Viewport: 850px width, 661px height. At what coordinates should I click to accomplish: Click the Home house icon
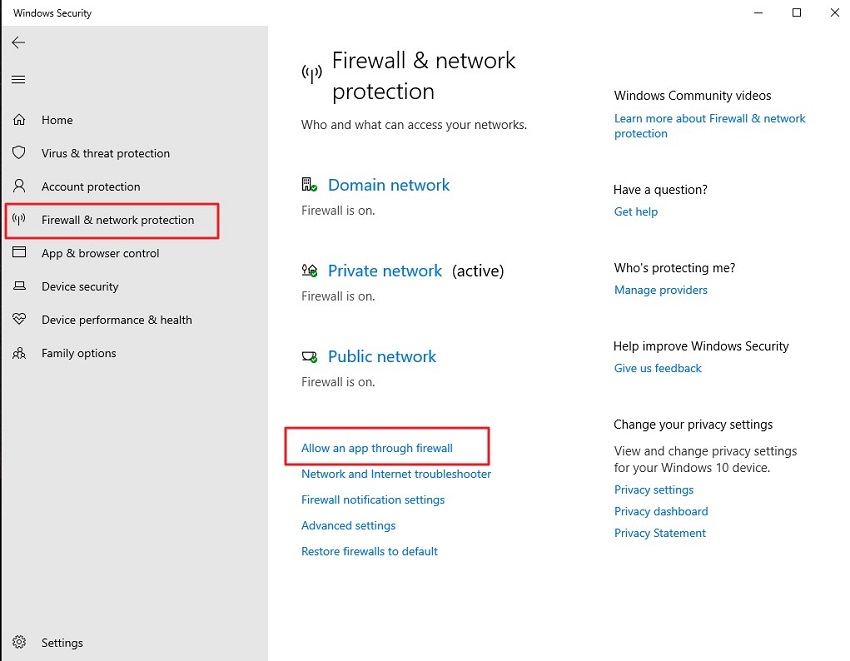(x=19, y=120)
